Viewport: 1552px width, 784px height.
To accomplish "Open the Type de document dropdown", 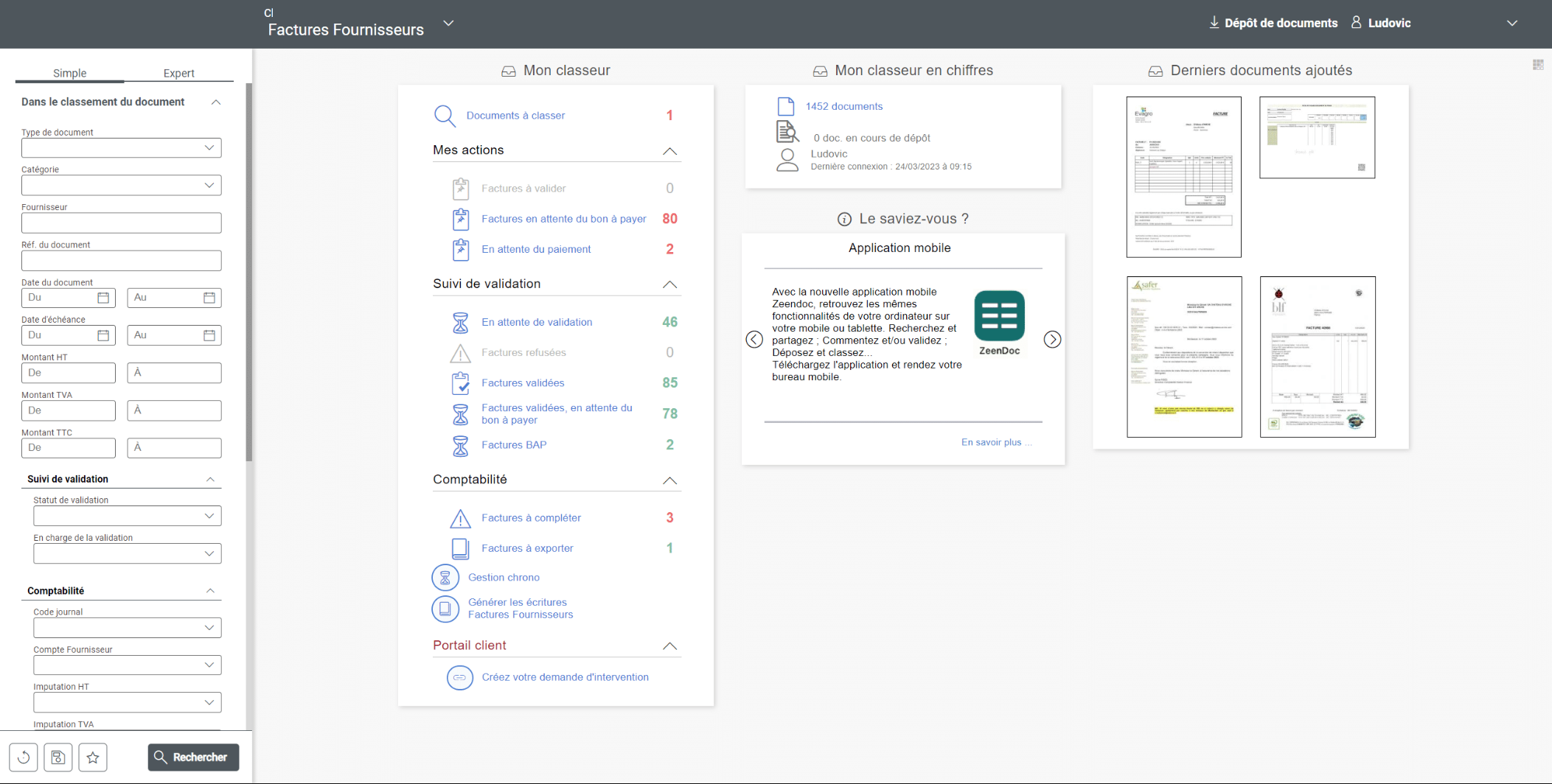I will (x=122, y=148).
